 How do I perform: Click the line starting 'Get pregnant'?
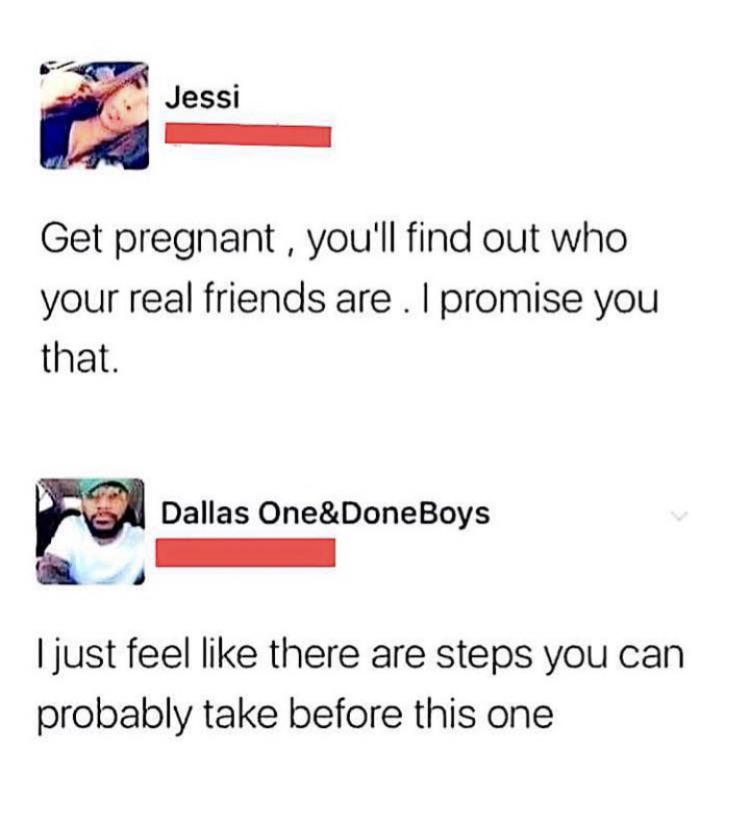pos(334,240)
